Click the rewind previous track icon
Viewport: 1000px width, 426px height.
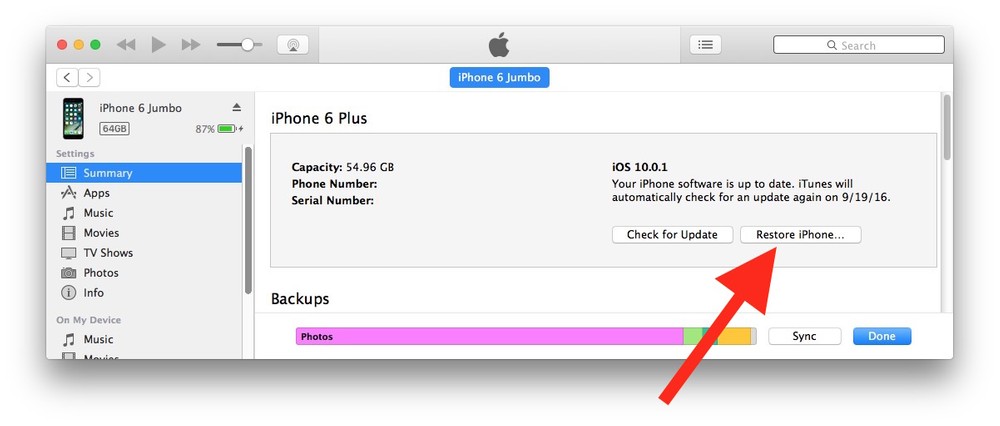pos(126,45)
